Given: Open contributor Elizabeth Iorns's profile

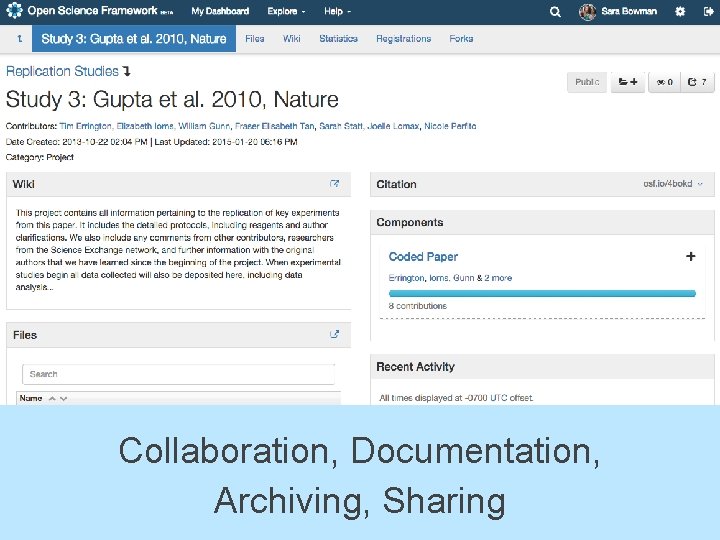Looking at the screenshot, I should (145, 126).
